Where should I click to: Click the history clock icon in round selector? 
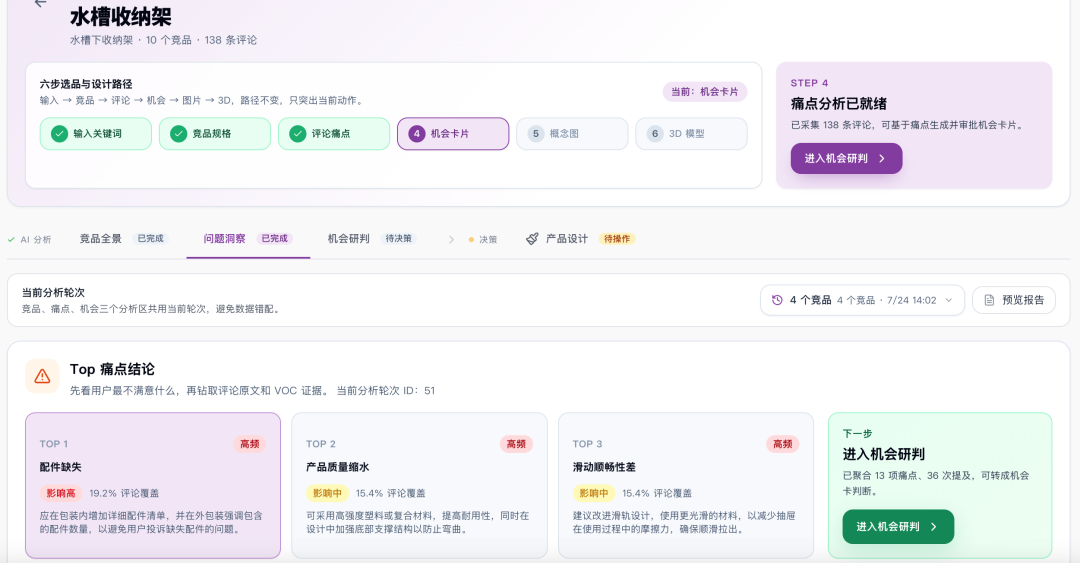(777, 300)
